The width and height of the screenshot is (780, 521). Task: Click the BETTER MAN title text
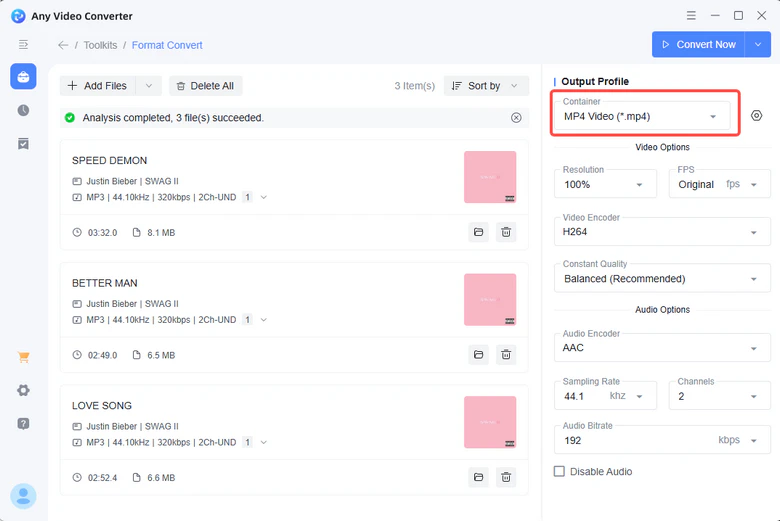(x=104, y=283)
